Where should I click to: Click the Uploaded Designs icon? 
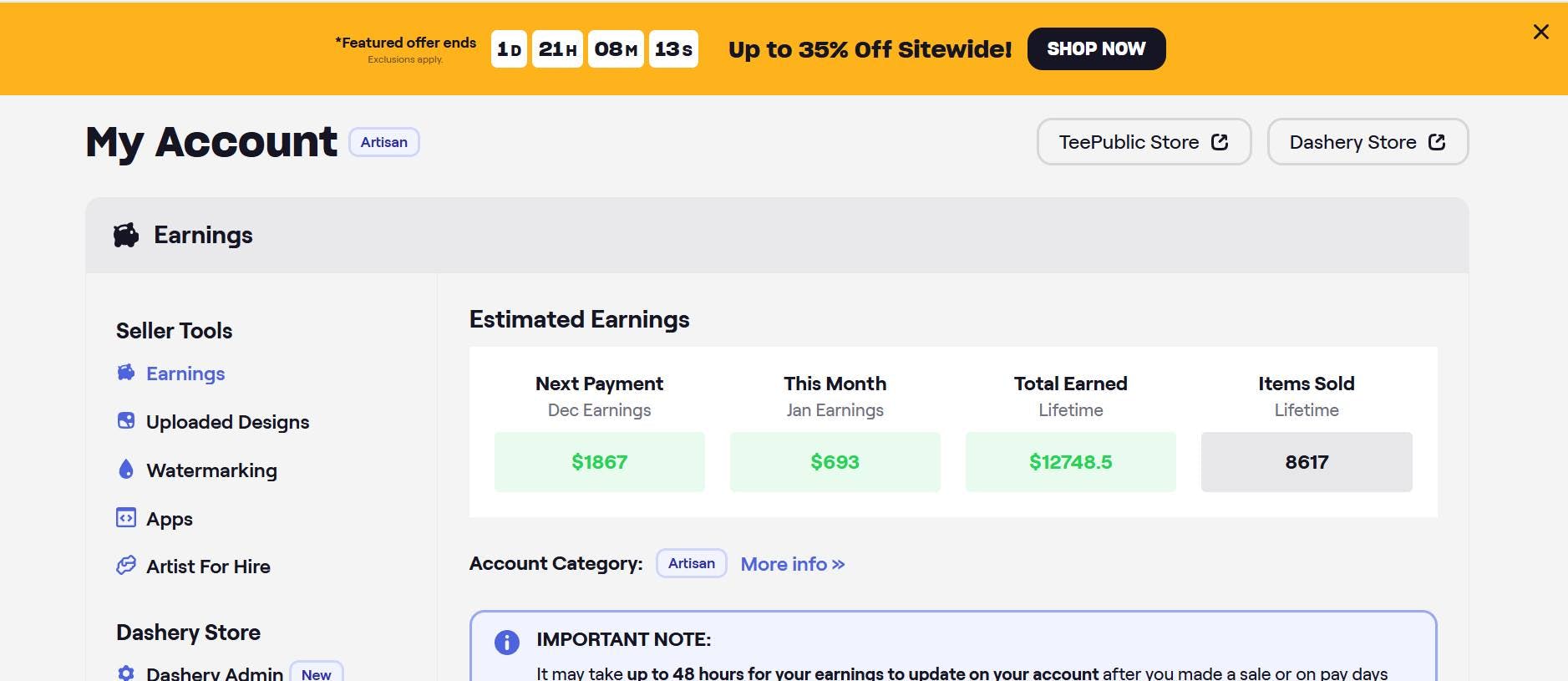[126, 421]
